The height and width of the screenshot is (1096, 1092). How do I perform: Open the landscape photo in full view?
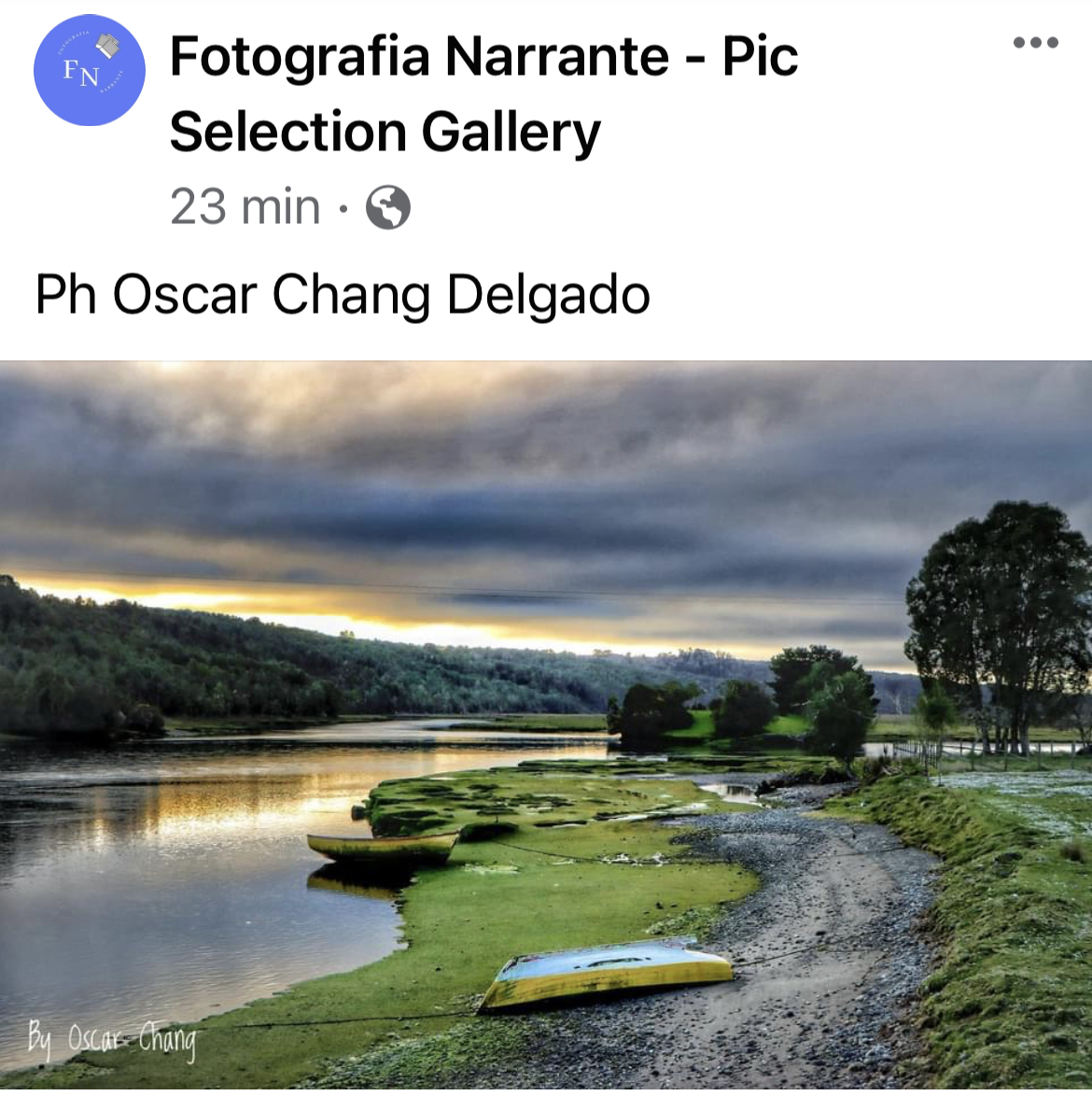pyautogui.click(x=546, y=724)
